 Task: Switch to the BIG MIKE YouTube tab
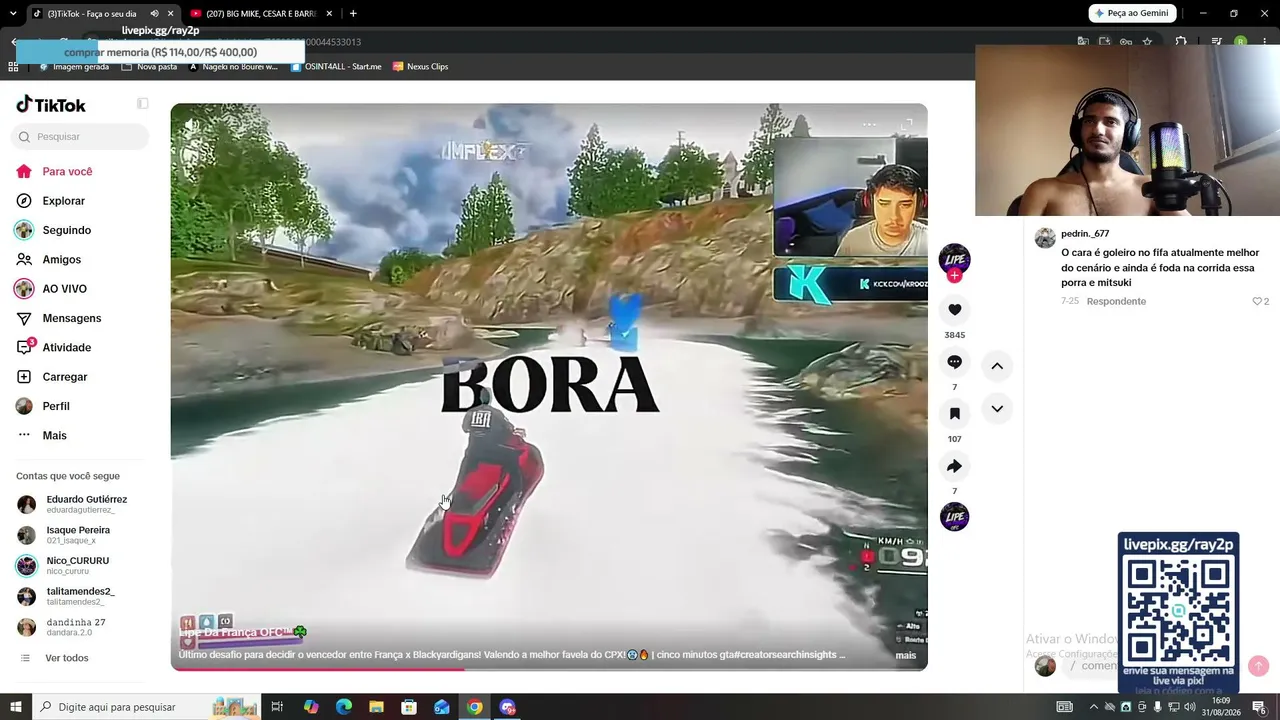[x=262, y=13]
